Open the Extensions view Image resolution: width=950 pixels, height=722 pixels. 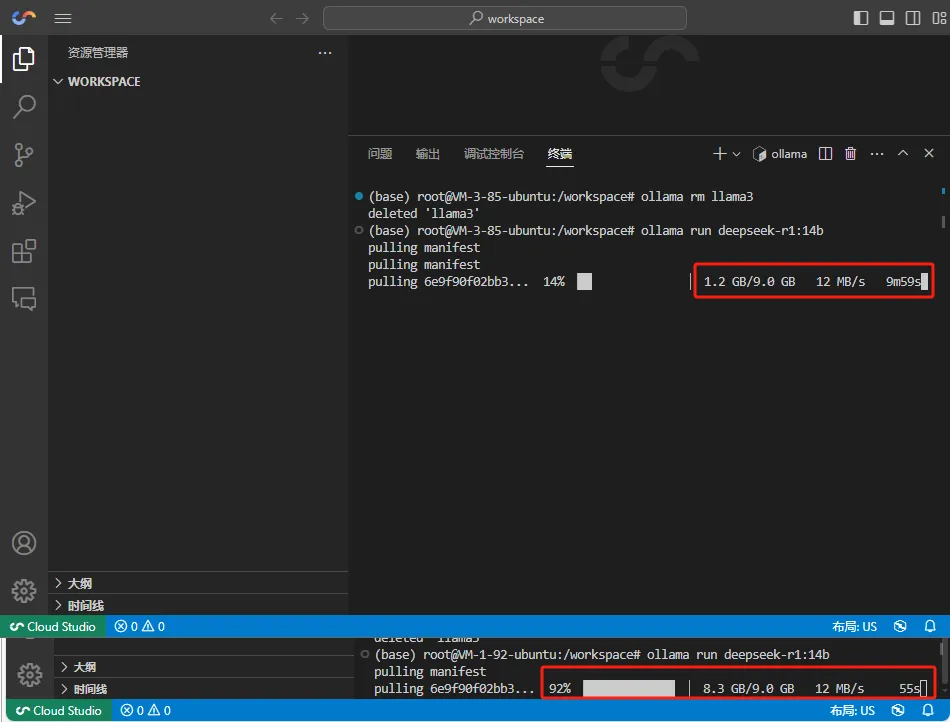[24, 251]
